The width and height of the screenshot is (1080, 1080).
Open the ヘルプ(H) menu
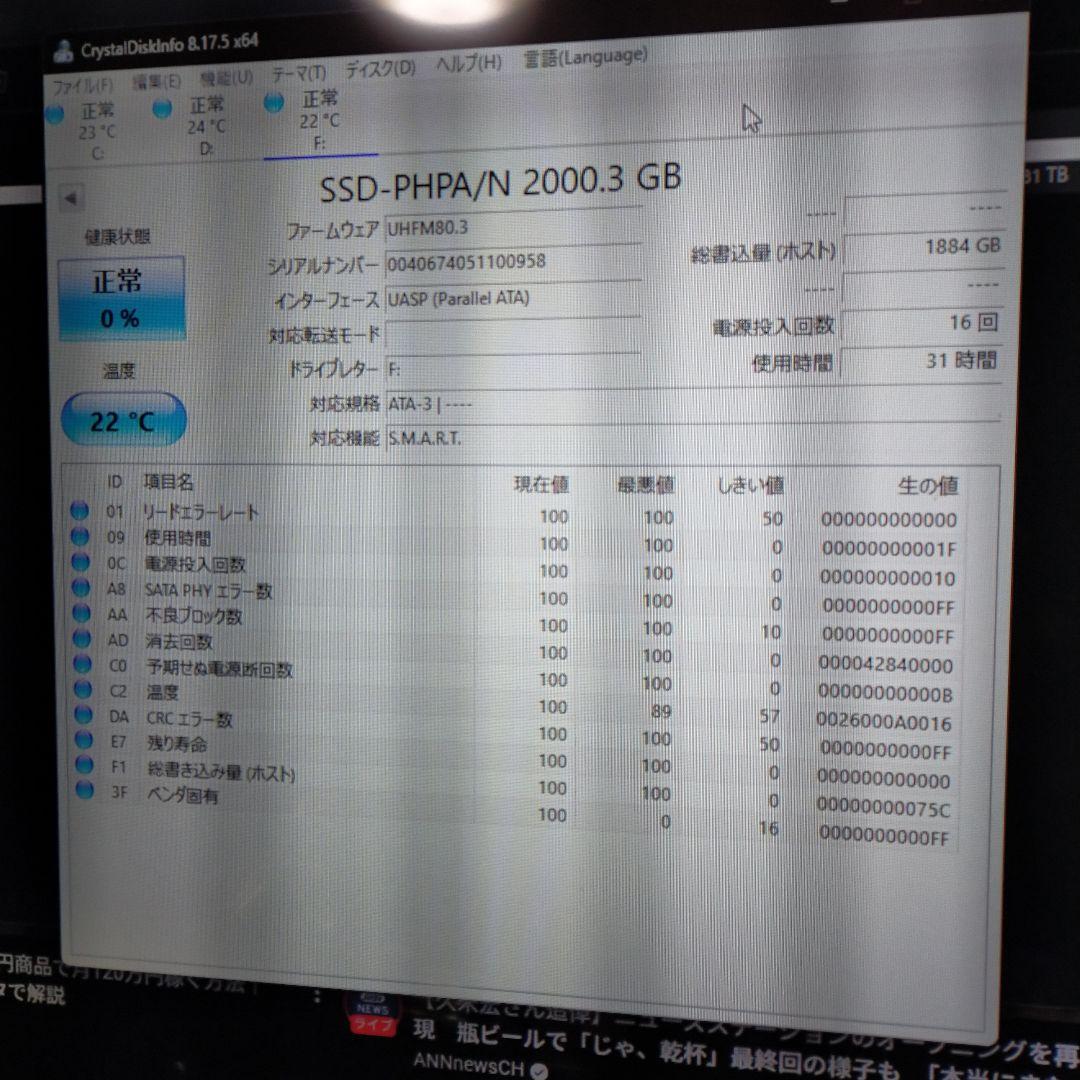(x=469, y=63)
